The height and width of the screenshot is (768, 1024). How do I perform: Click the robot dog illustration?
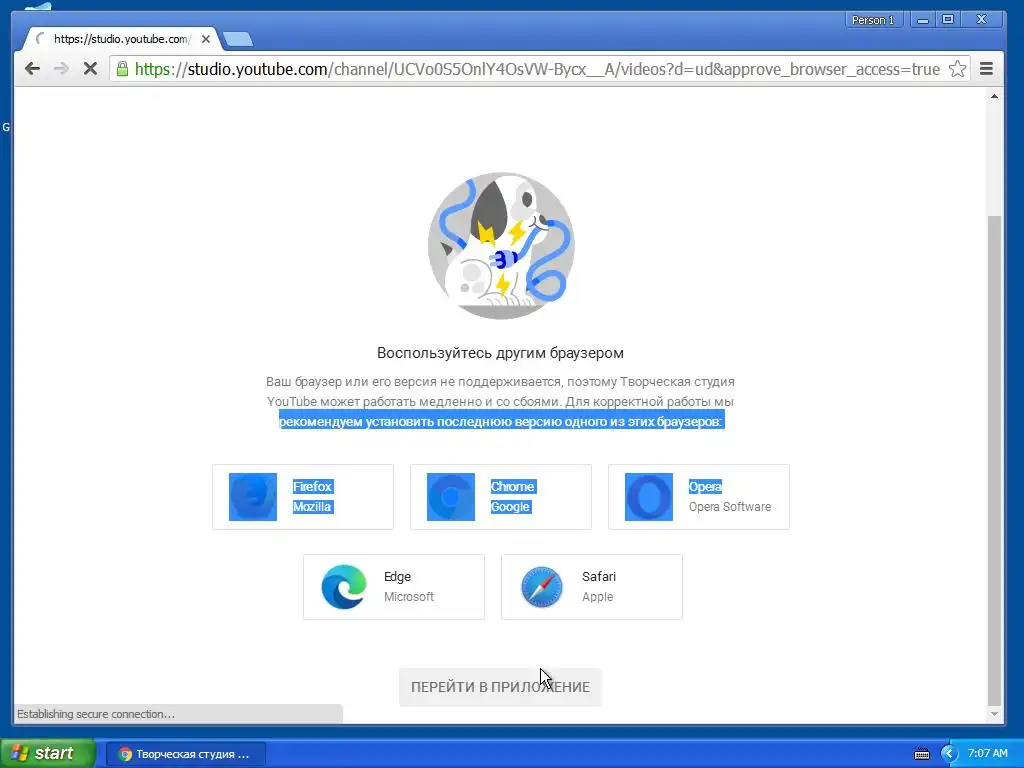[x=501, y=246]
